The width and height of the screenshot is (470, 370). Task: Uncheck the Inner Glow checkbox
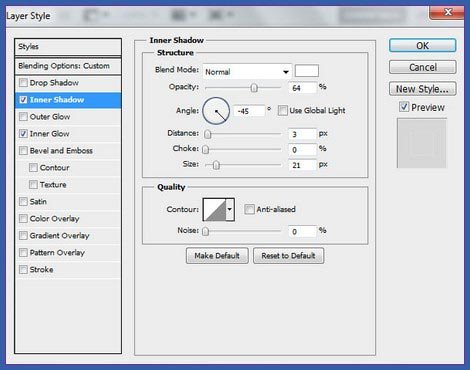coord(23,133)
